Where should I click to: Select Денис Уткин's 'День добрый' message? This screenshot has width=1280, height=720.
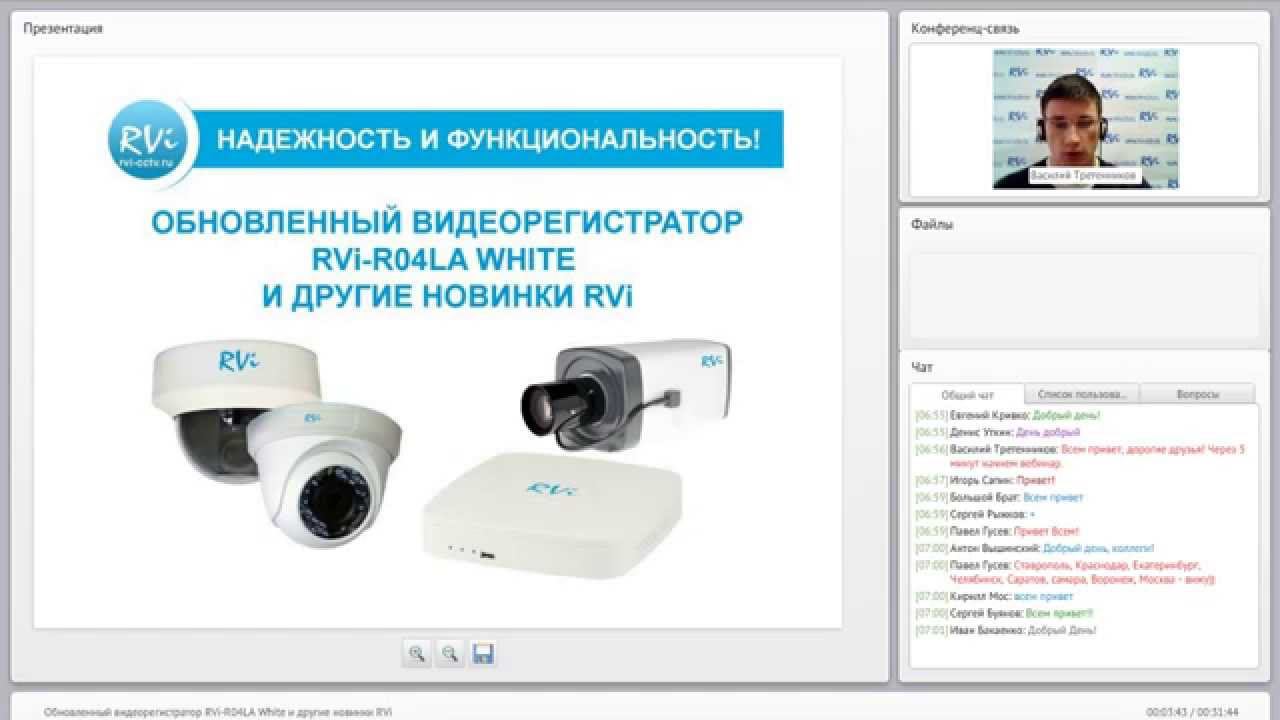click(998, 432)
